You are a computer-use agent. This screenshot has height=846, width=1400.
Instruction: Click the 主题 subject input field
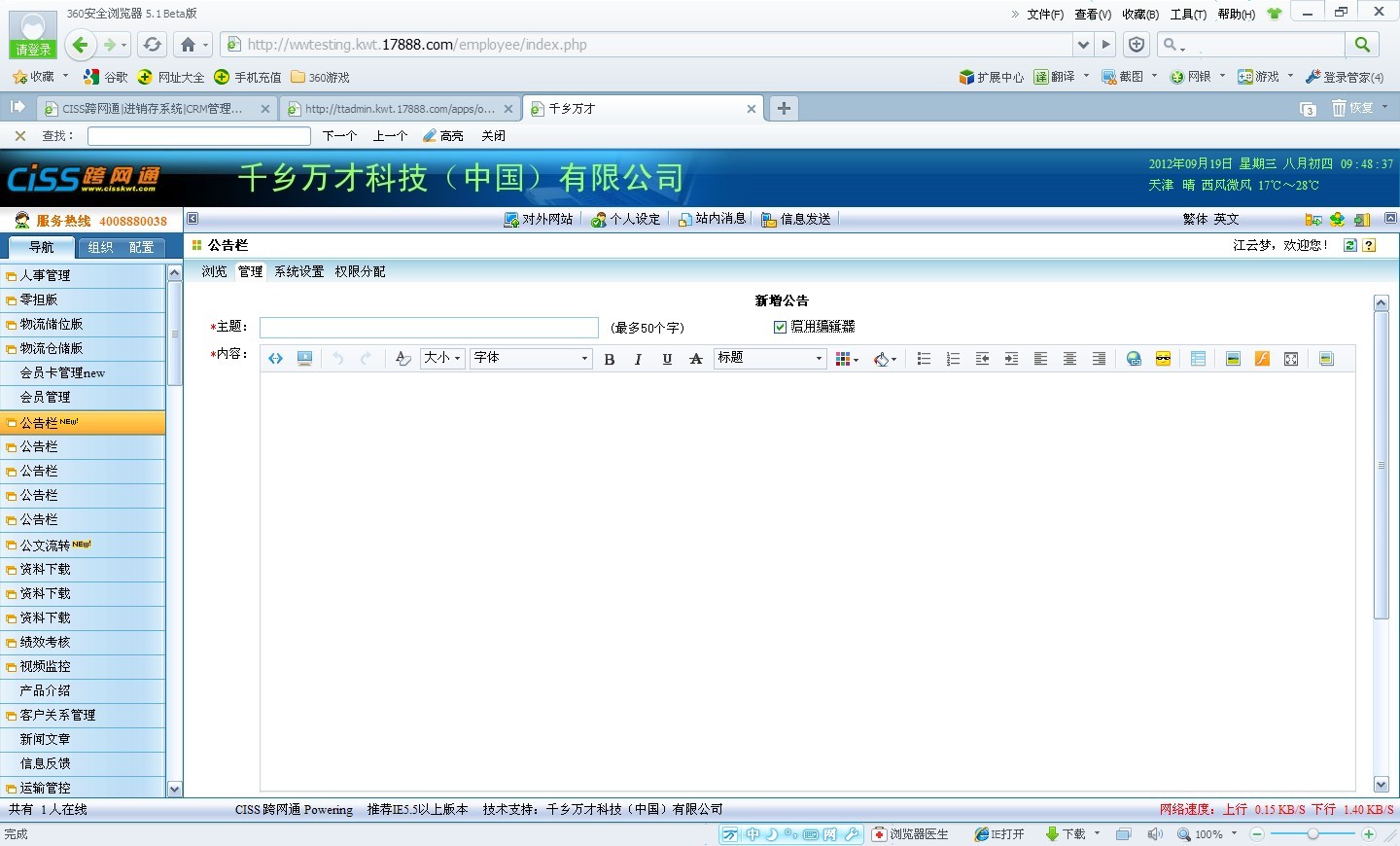(x=429, y=328)
